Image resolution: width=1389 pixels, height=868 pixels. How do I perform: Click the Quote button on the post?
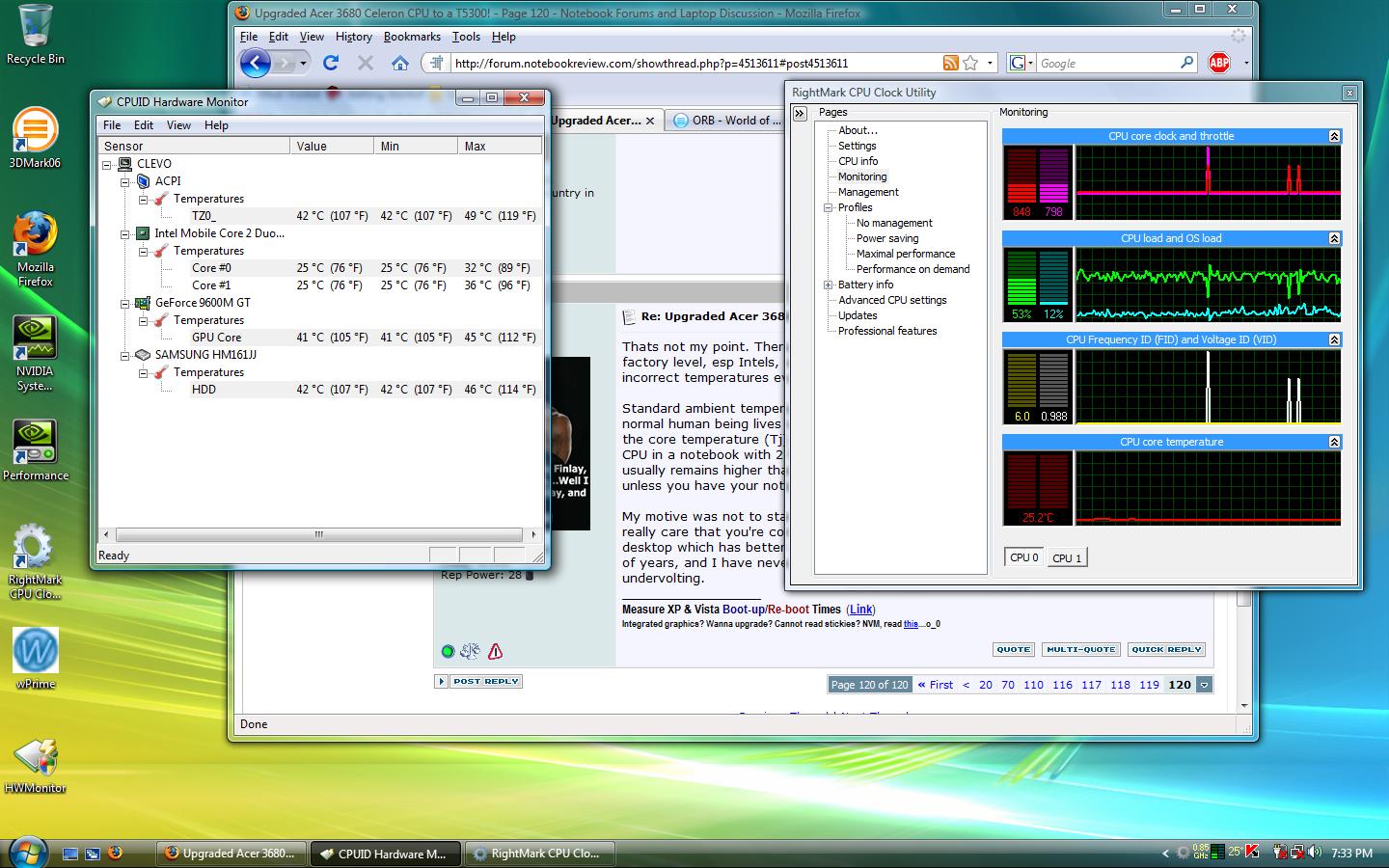coord(1013,650)
